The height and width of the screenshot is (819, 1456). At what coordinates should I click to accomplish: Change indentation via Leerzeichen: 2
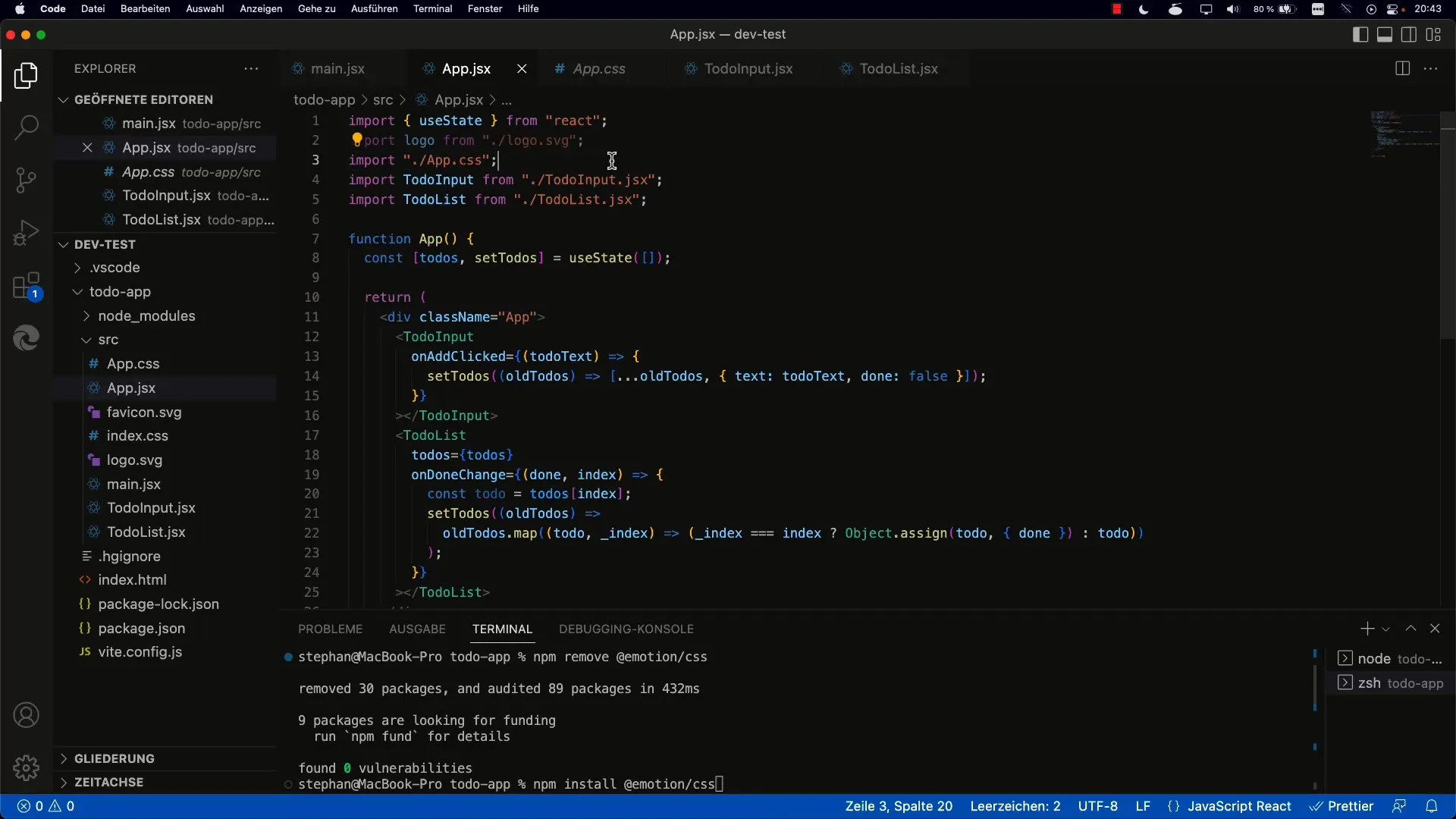pos(1015,806)
